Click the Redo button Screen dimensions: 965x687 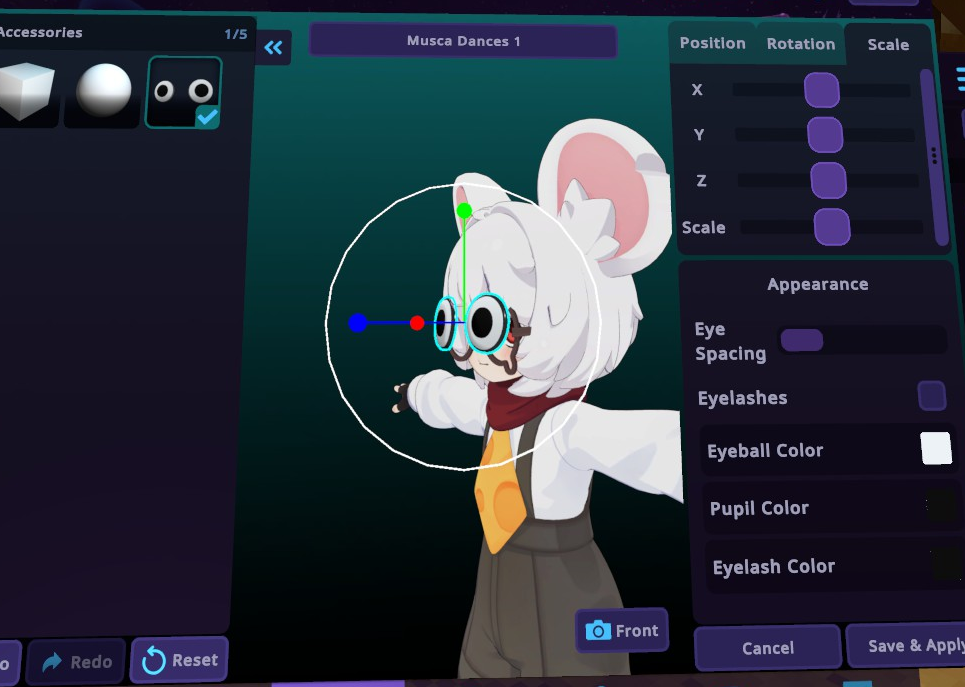pyautogui.click(x=76, y=662)
